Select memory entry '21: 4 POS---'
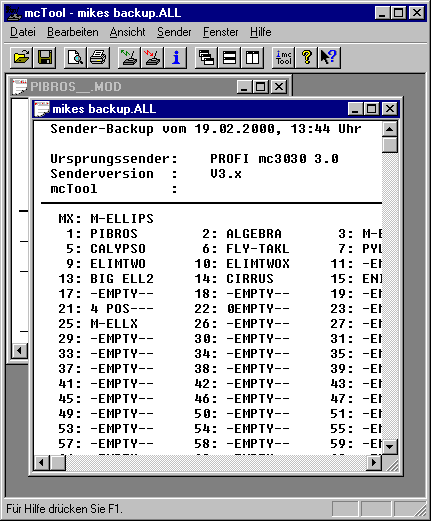 (106, 309)
